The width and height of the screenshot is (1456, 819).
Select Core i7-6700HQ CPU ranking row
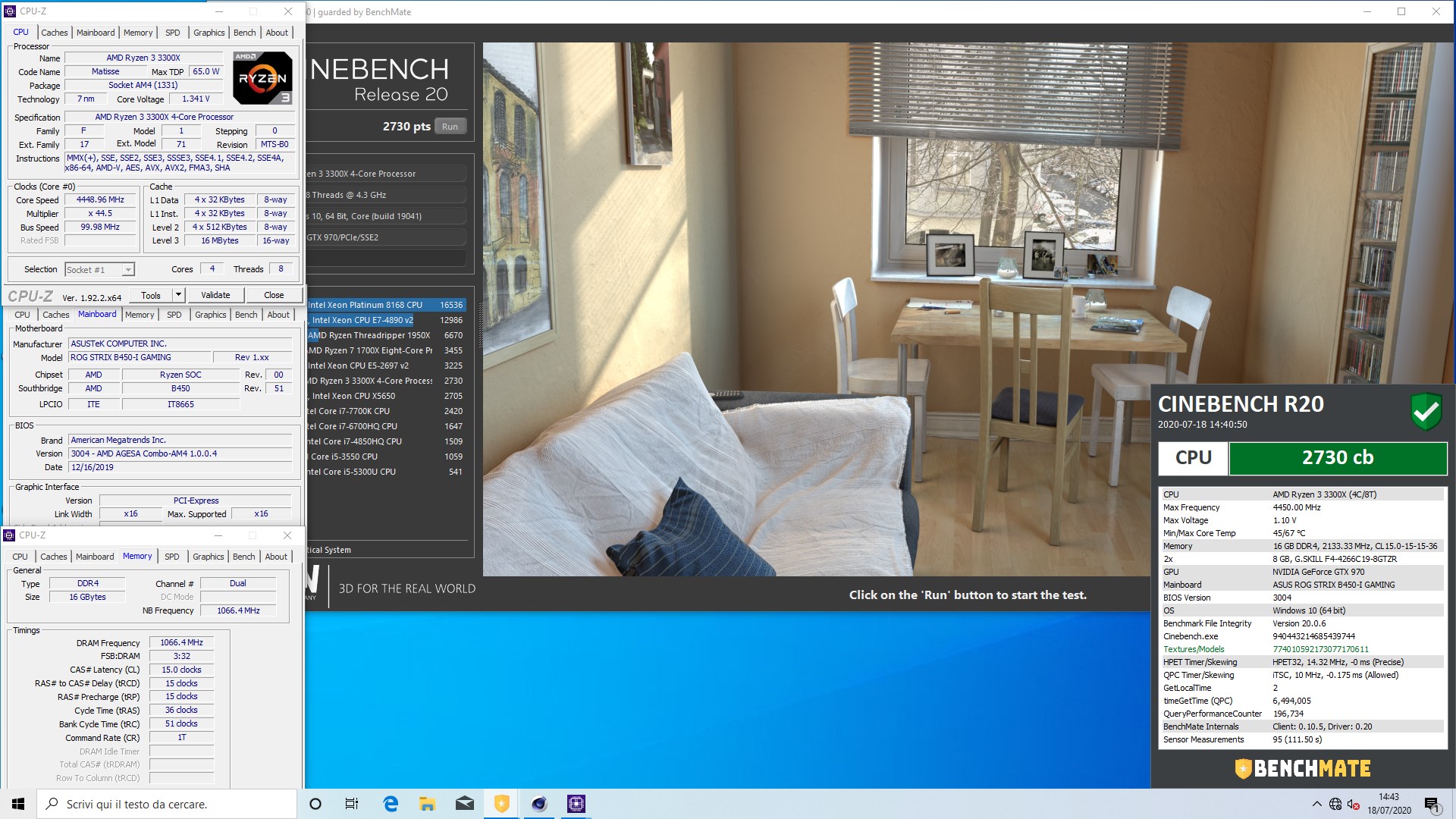(386, 426)
